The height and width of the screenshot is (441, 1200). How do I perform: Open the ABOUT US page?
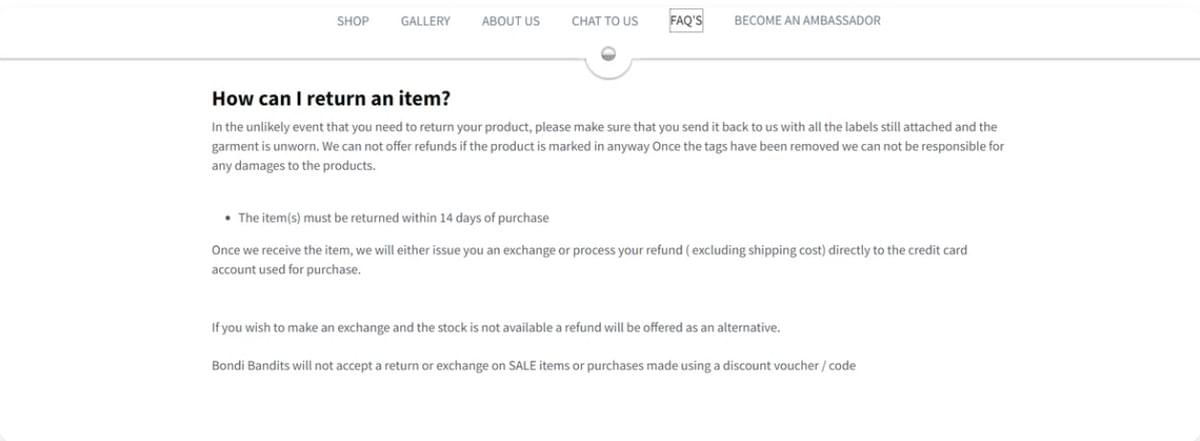pos(510,21)
